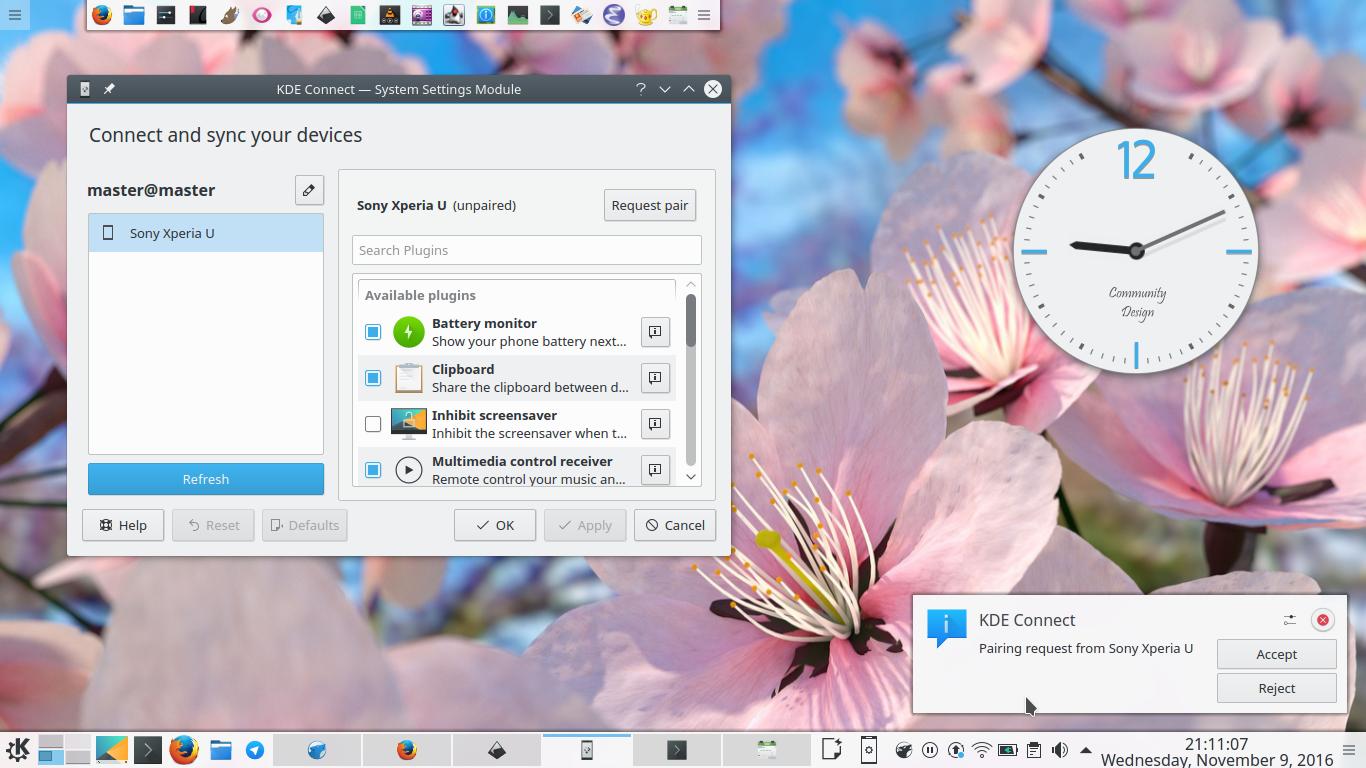Edit the device name with the pencil icon

click(309, 190)
